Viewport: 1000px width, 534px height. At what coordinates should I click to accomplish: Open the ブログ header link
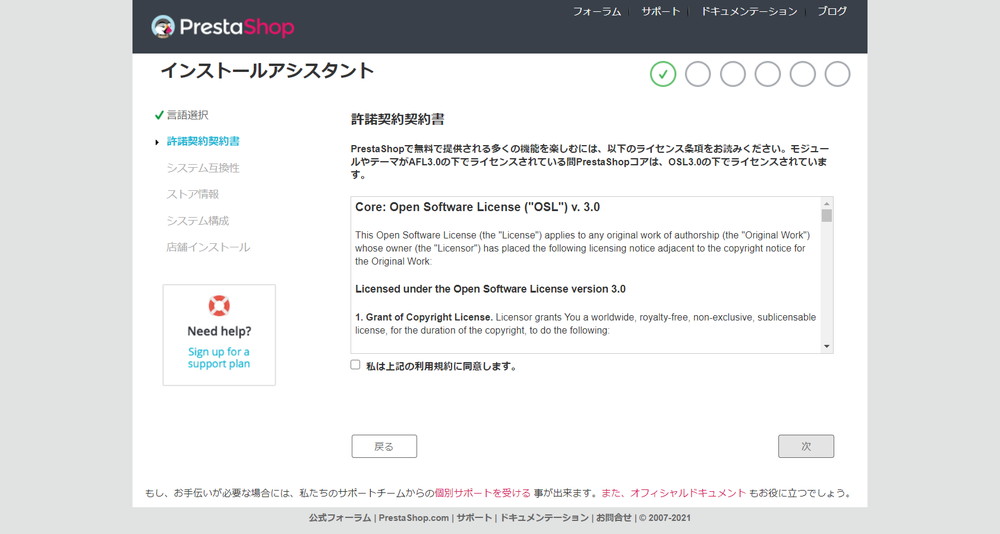[832, 11]
